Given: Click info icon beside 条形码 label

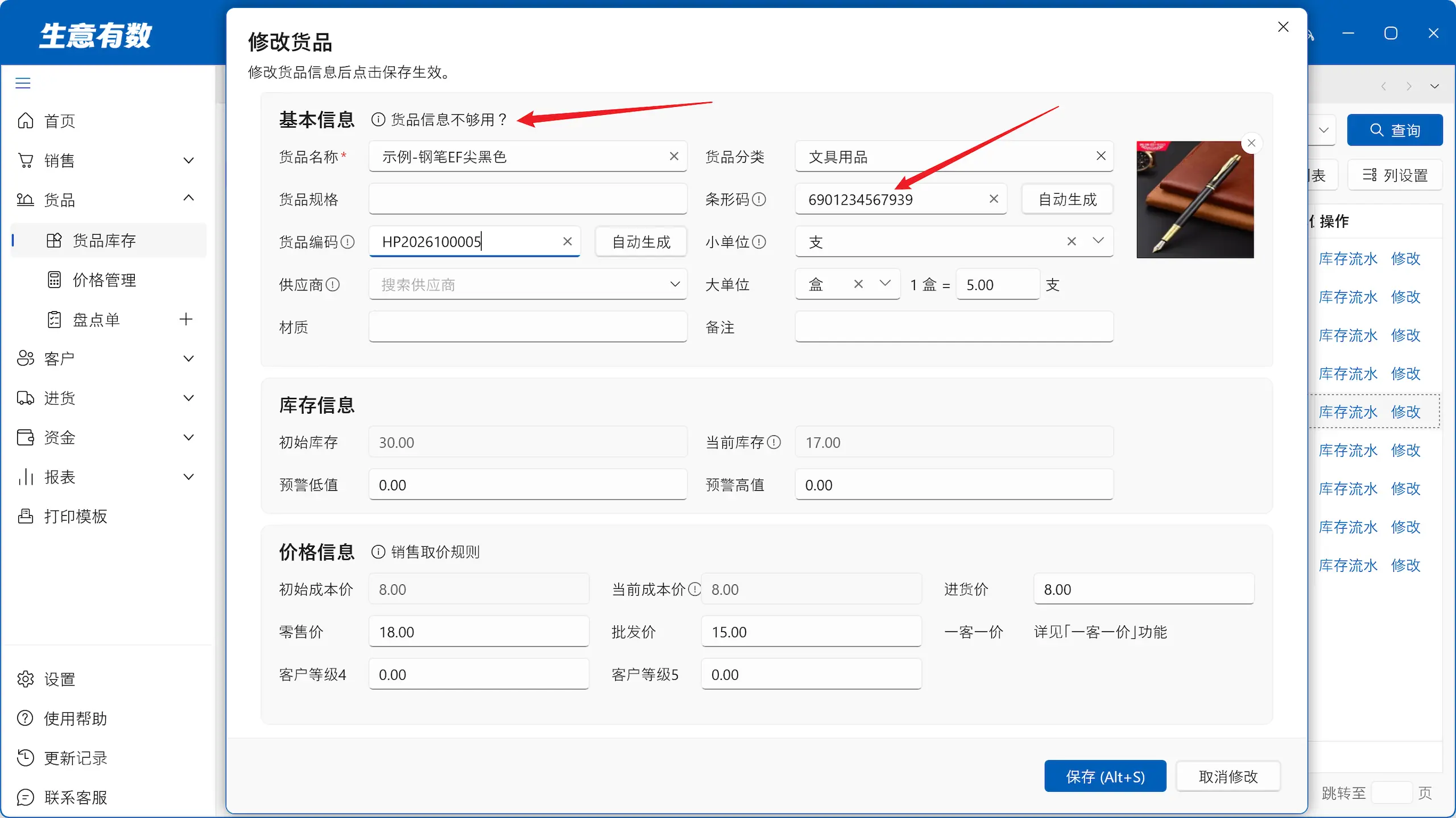Looking at the screenshot, I should click(x=759, y=200).
